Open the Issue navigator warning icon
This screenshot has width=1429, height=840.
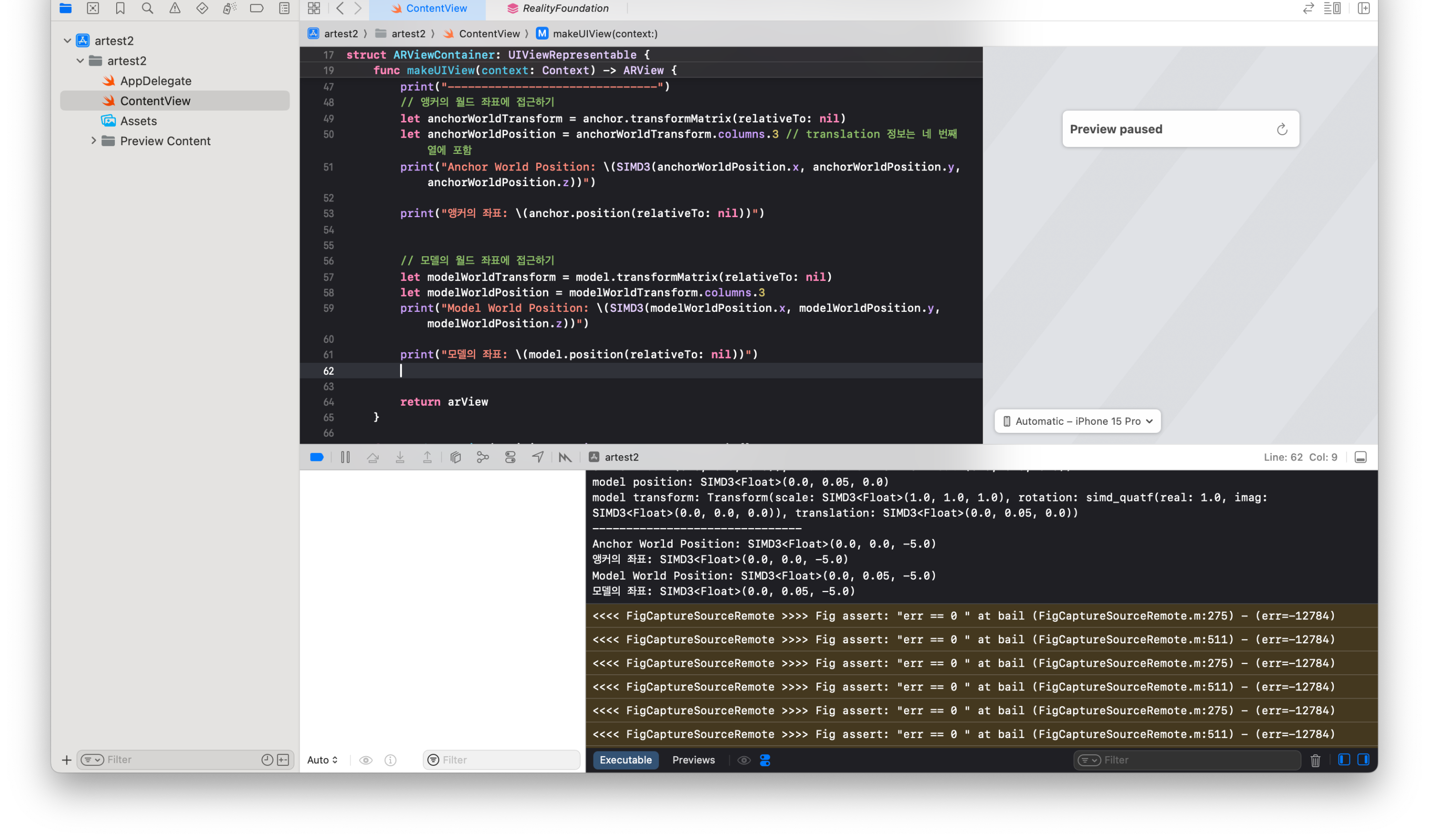(x=175, y=9)
